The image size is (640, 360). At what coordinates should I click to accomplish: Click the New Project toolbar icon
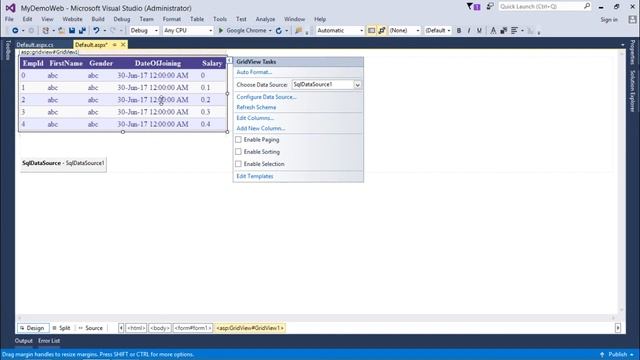[x=46, y=31]
